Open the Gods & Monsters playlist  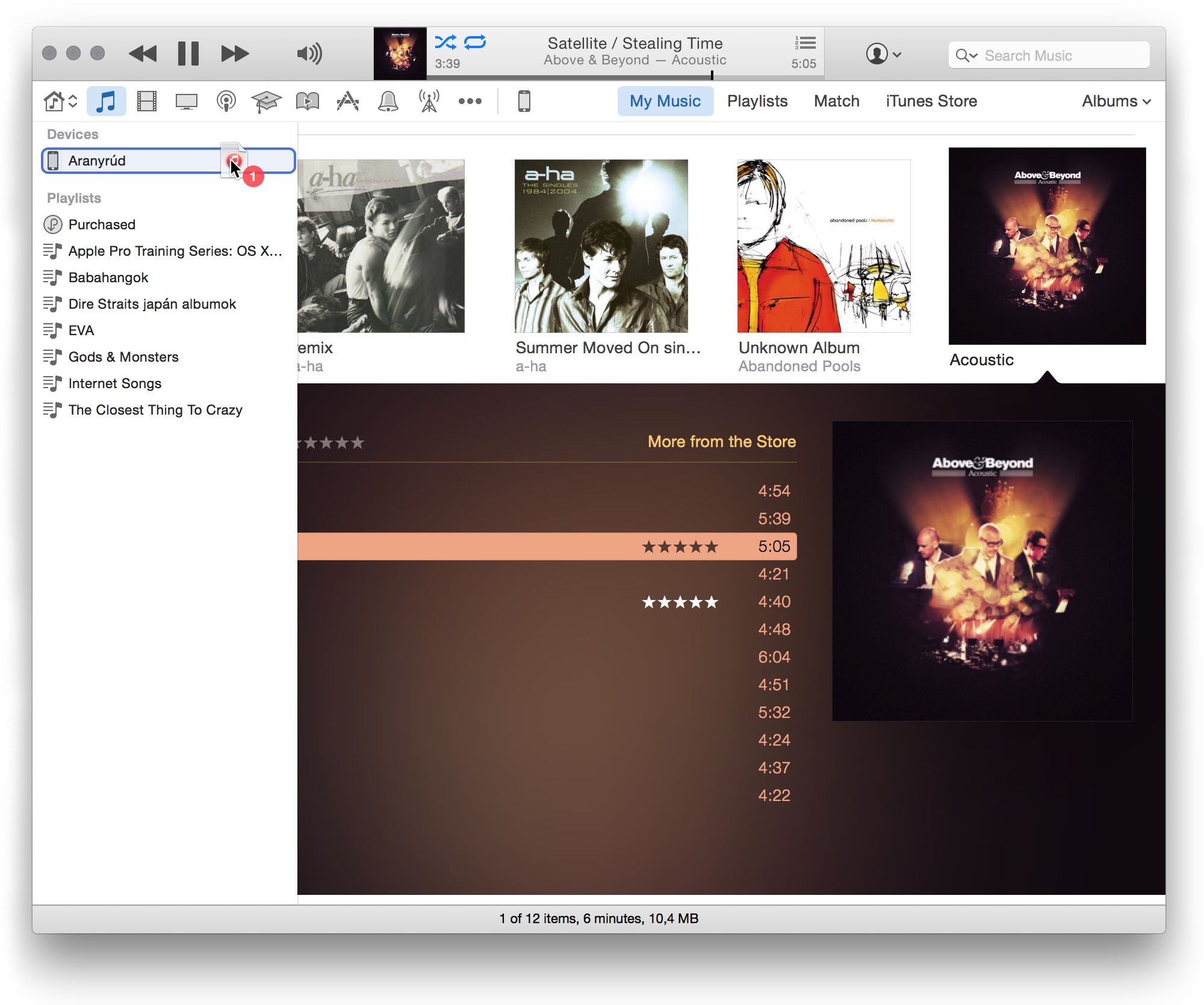(164, 357)
